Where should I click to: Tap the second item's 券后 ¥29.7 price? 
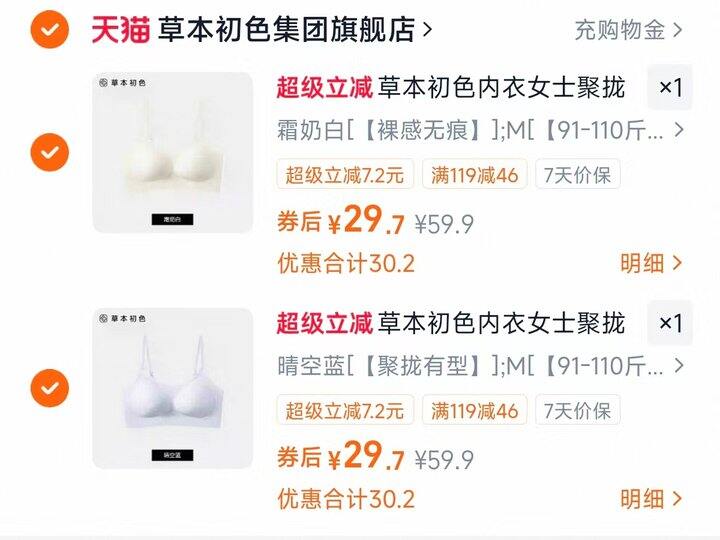[x=340, y=456]
